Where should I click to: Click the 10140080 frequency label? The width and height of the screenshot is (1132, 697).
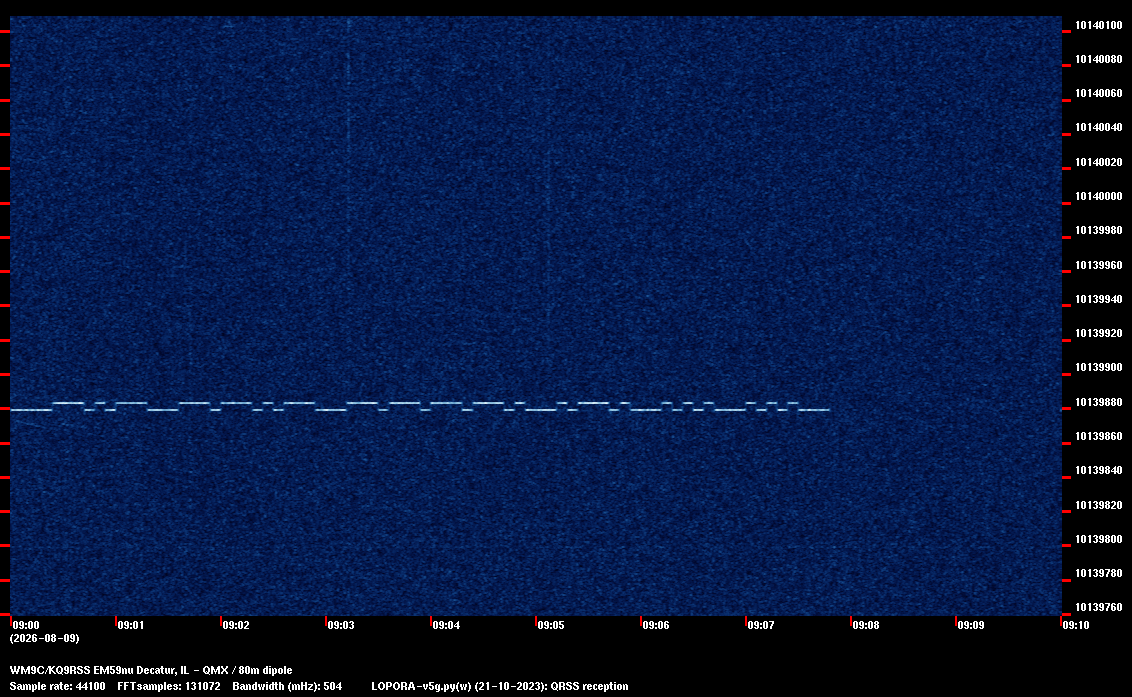coord(1099,59)
